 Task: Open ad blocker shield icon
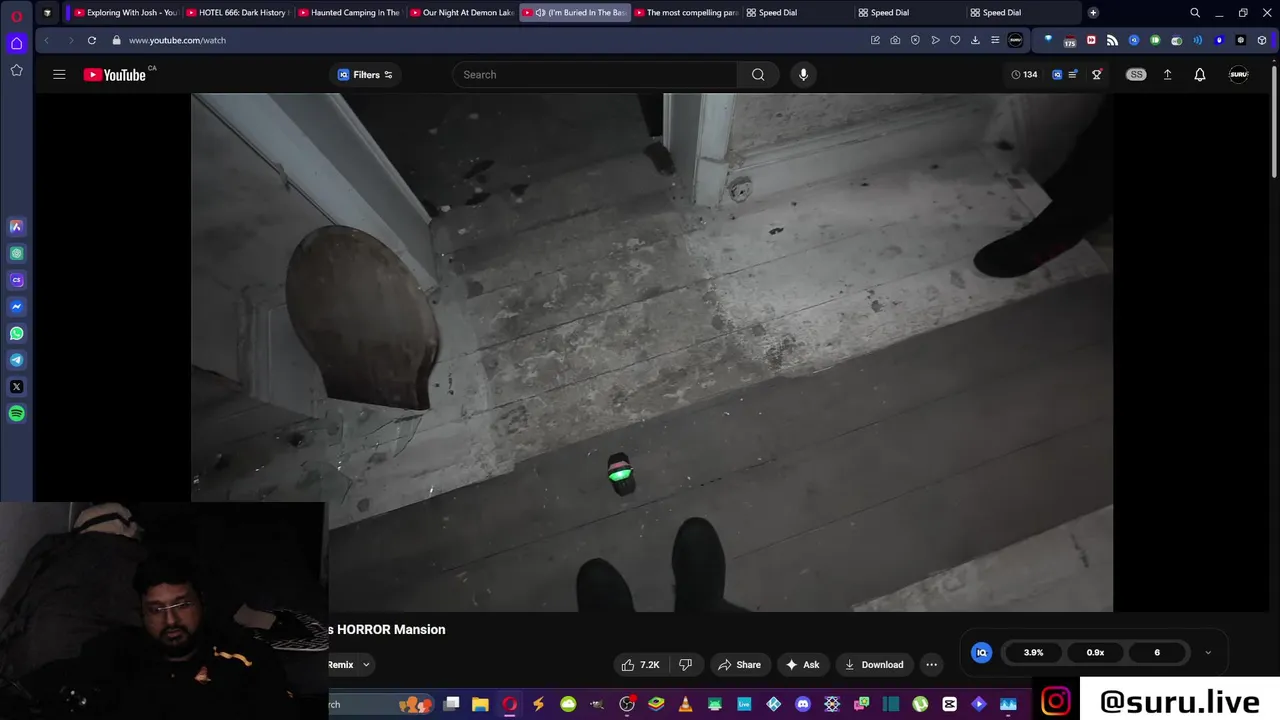[x=915, y=40]
